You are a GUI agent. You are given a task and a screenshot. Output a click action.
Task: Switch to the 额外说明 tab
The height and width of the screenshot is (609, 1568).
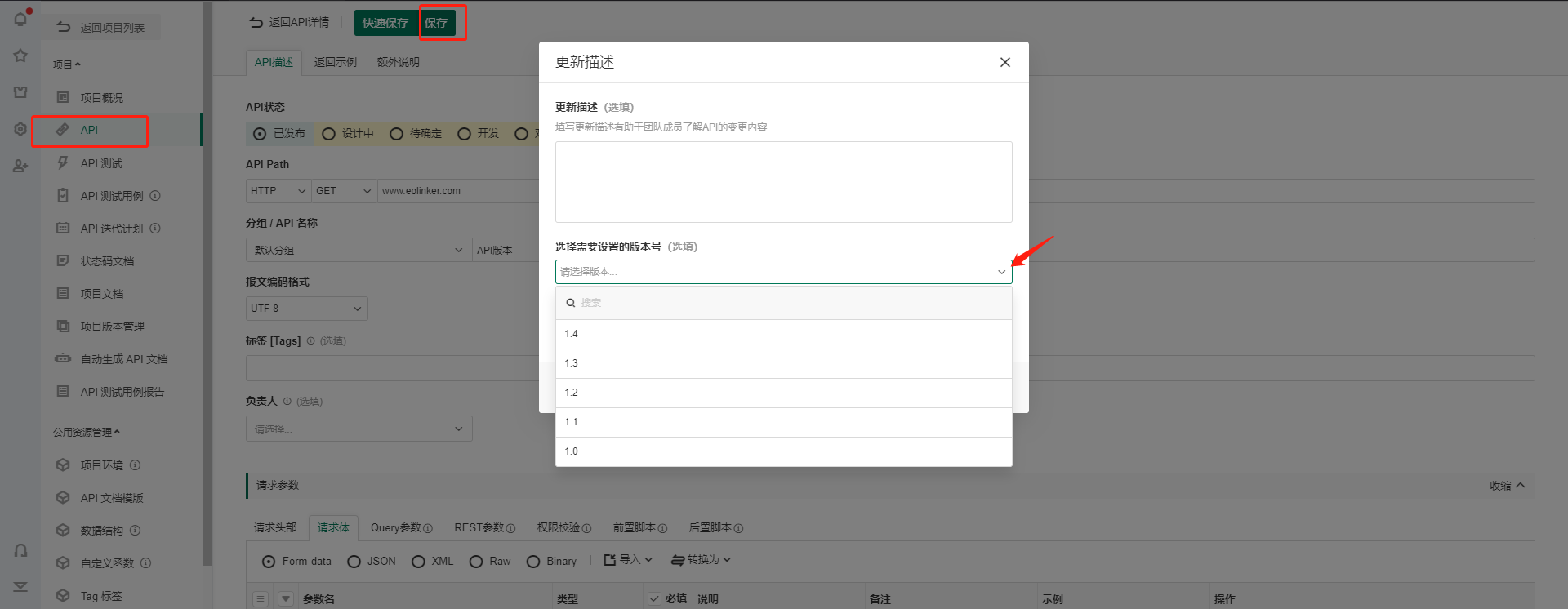tap(399, 62)
